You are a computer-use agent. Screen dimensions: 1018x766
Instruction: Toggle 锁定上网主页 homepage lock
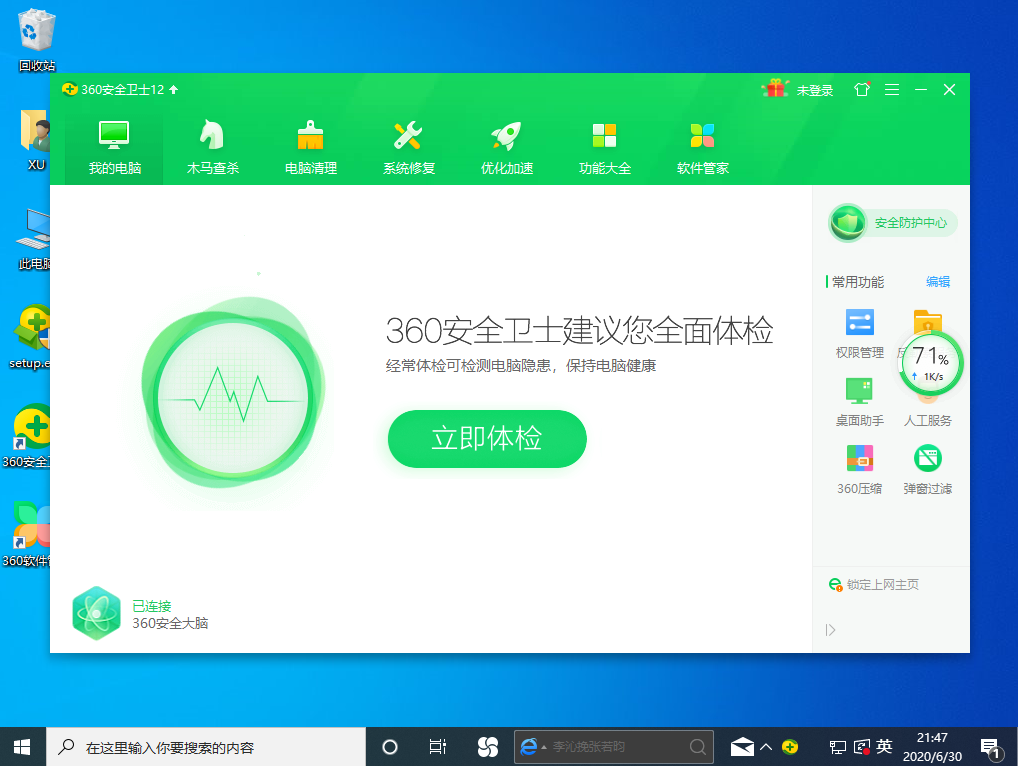pos(873,584)
